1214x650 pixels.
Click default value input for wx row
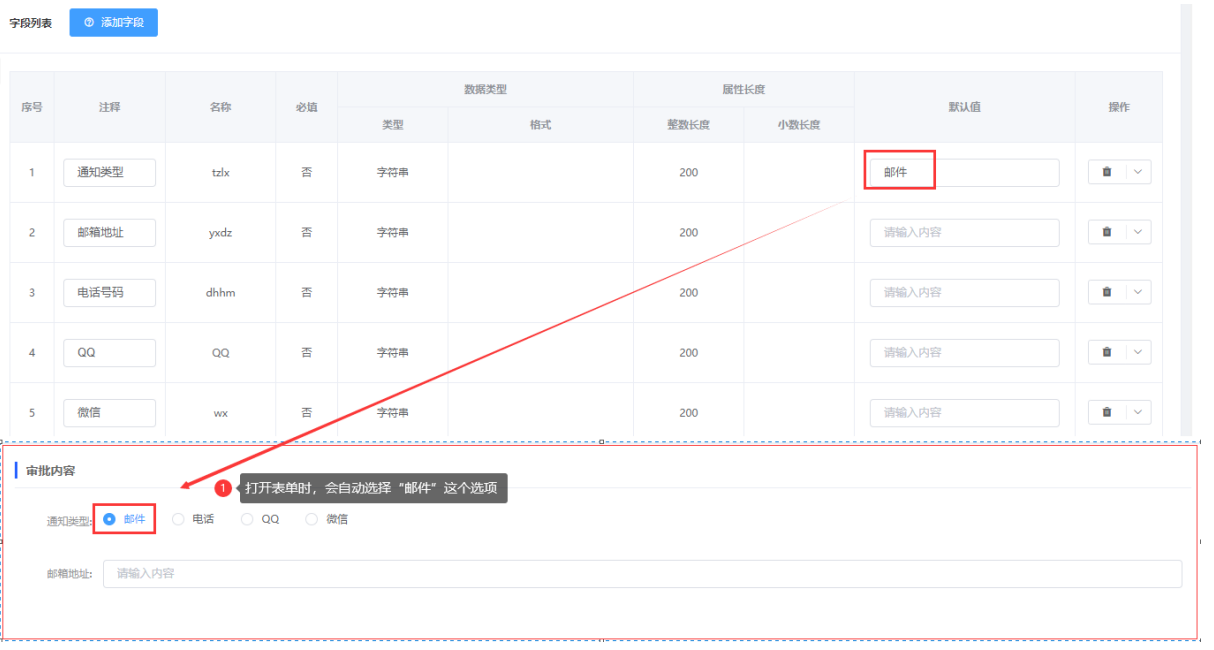pos(964,412)
